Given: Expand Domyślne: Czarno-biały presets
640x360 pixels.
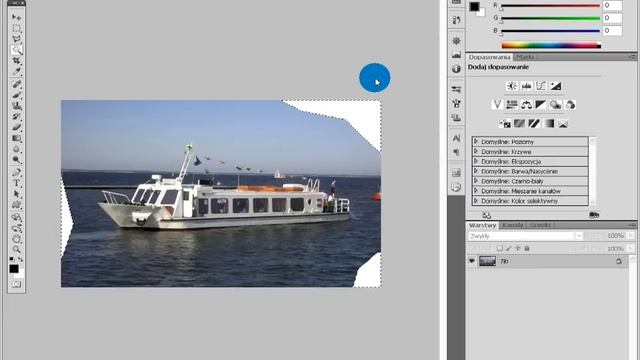Looking at the screenshot, I should click(x=476, y=181).
